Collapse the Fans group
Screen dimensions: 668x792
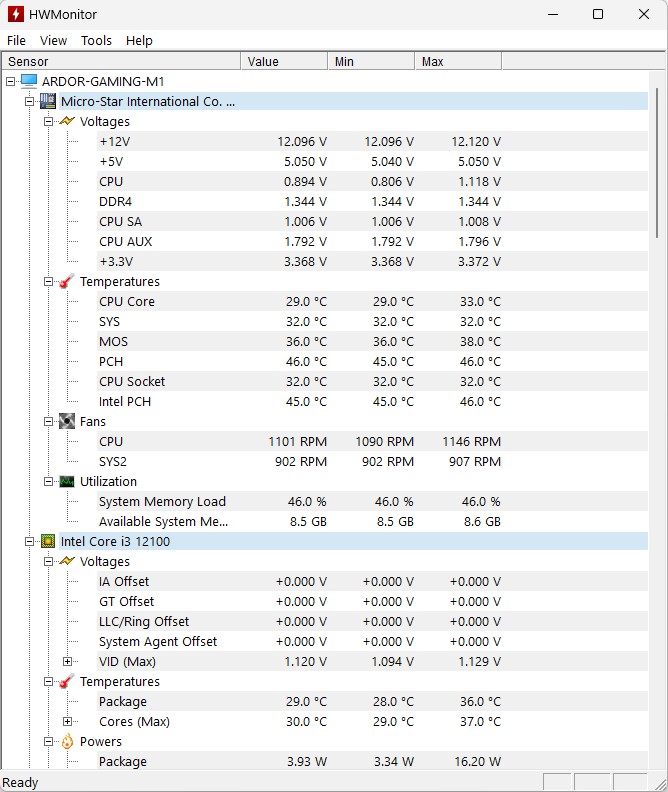coord(48,421)
